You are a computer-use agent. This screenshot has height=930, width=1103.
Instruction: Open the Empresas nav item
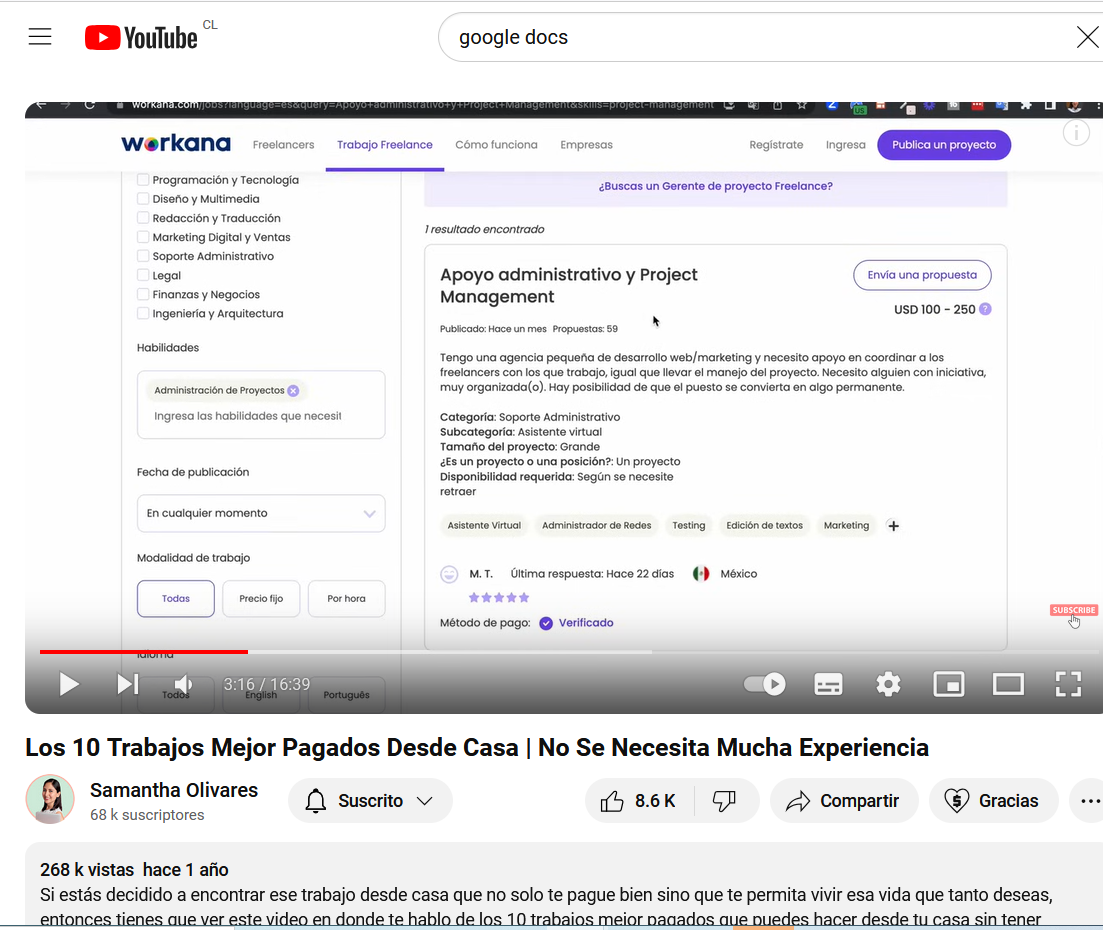click(x=586, y=145)
